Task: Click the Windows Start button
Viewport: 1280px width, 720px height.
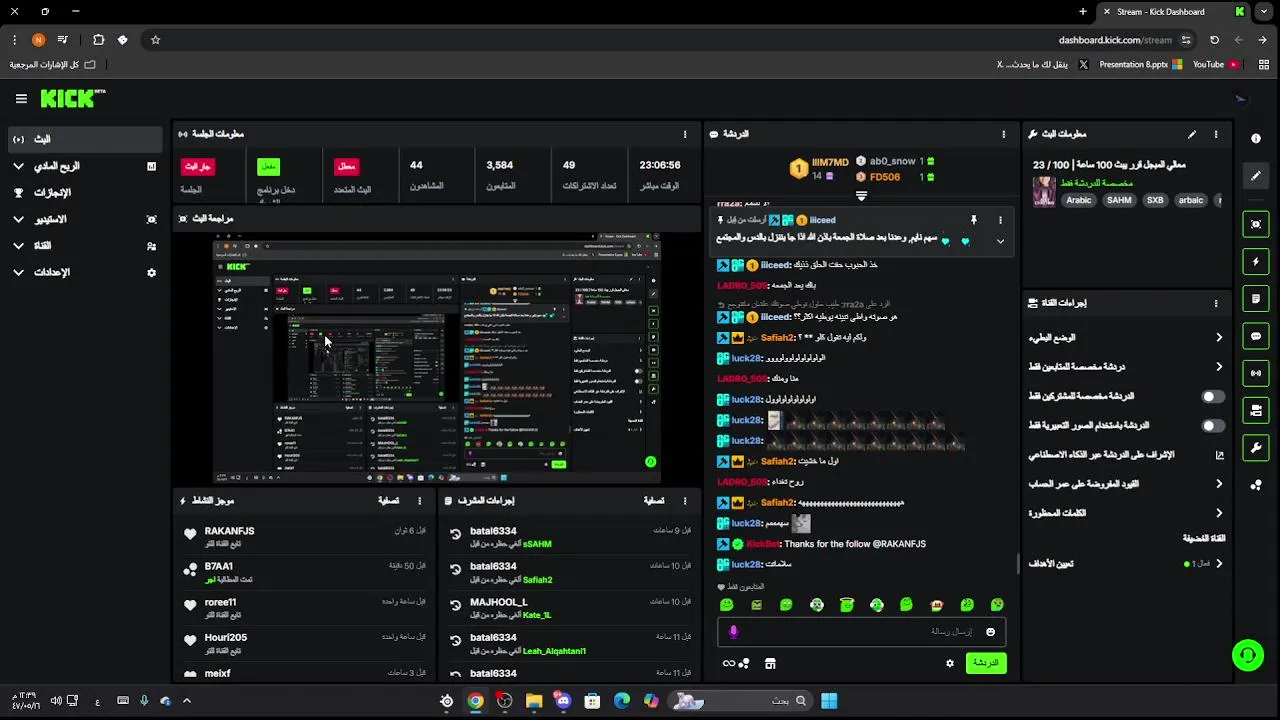Action: [829, 701]
